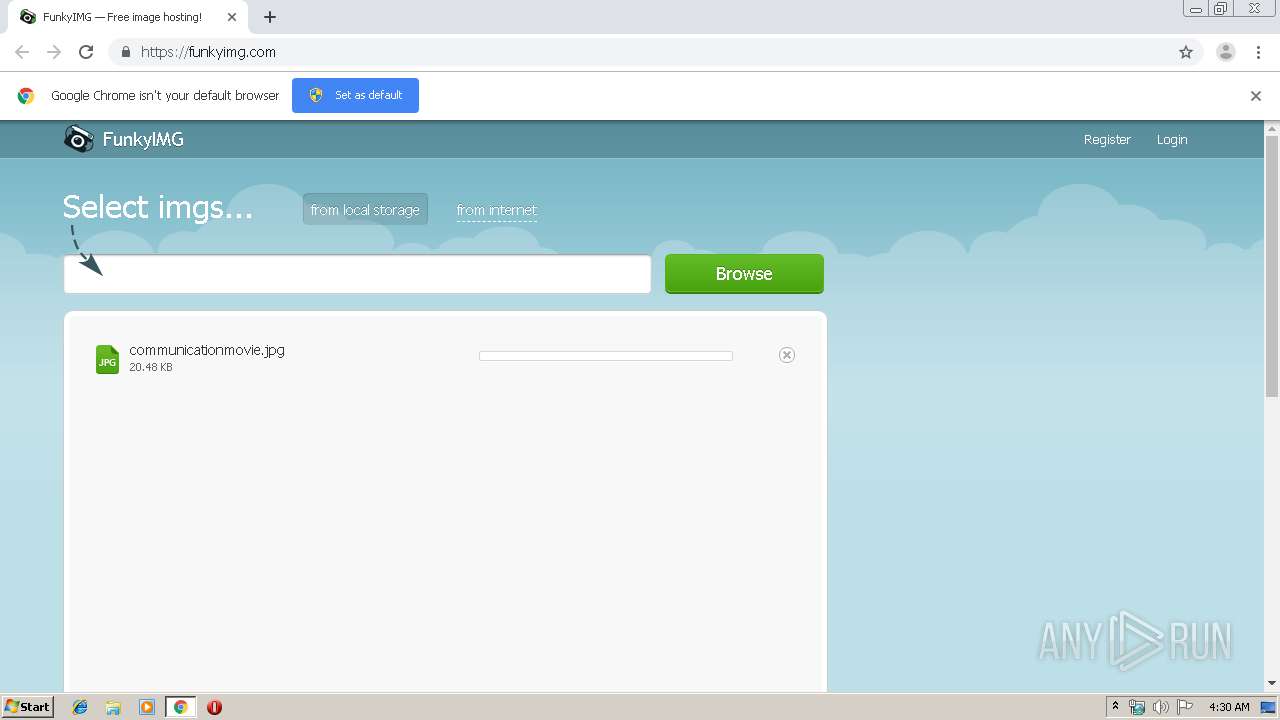Click the FunkyIMG camera logo icon
1280x720 pixels.
(79, 139)
